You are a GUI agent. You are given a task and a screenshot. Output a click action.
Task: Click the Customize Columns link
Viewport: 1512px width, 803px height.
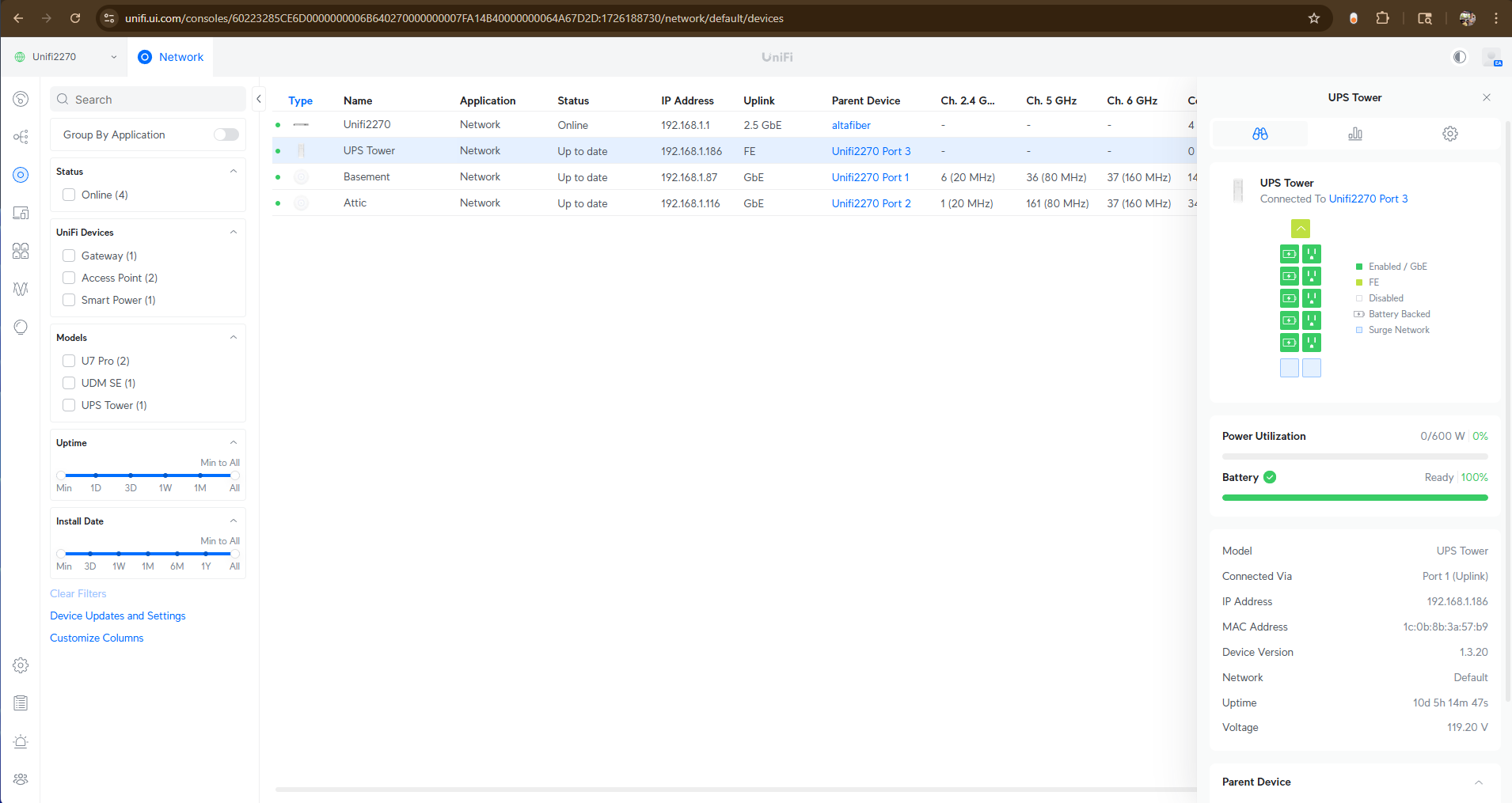tap(97, 638)
